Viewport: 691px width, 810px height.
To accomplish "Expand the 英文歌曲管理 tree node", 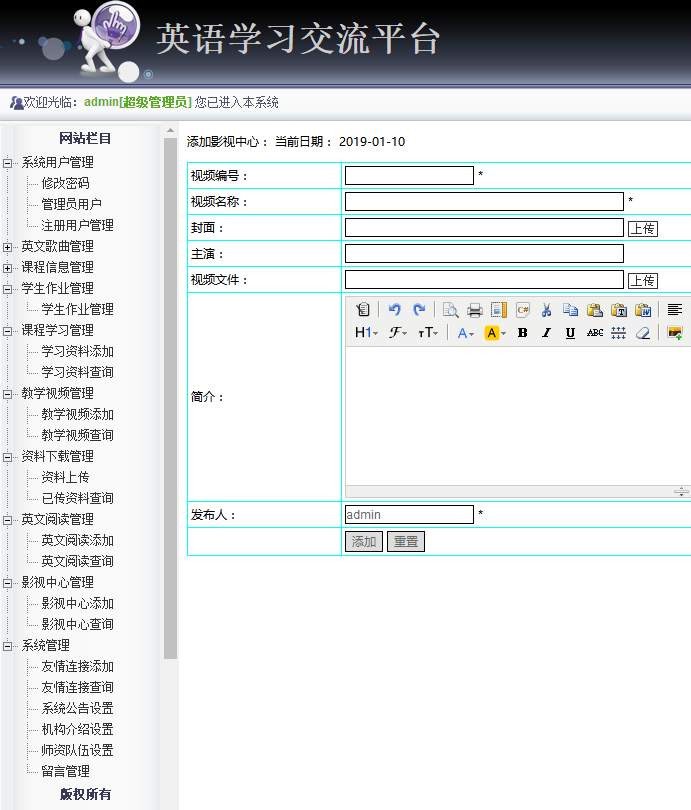I will [x=7, y=247].
